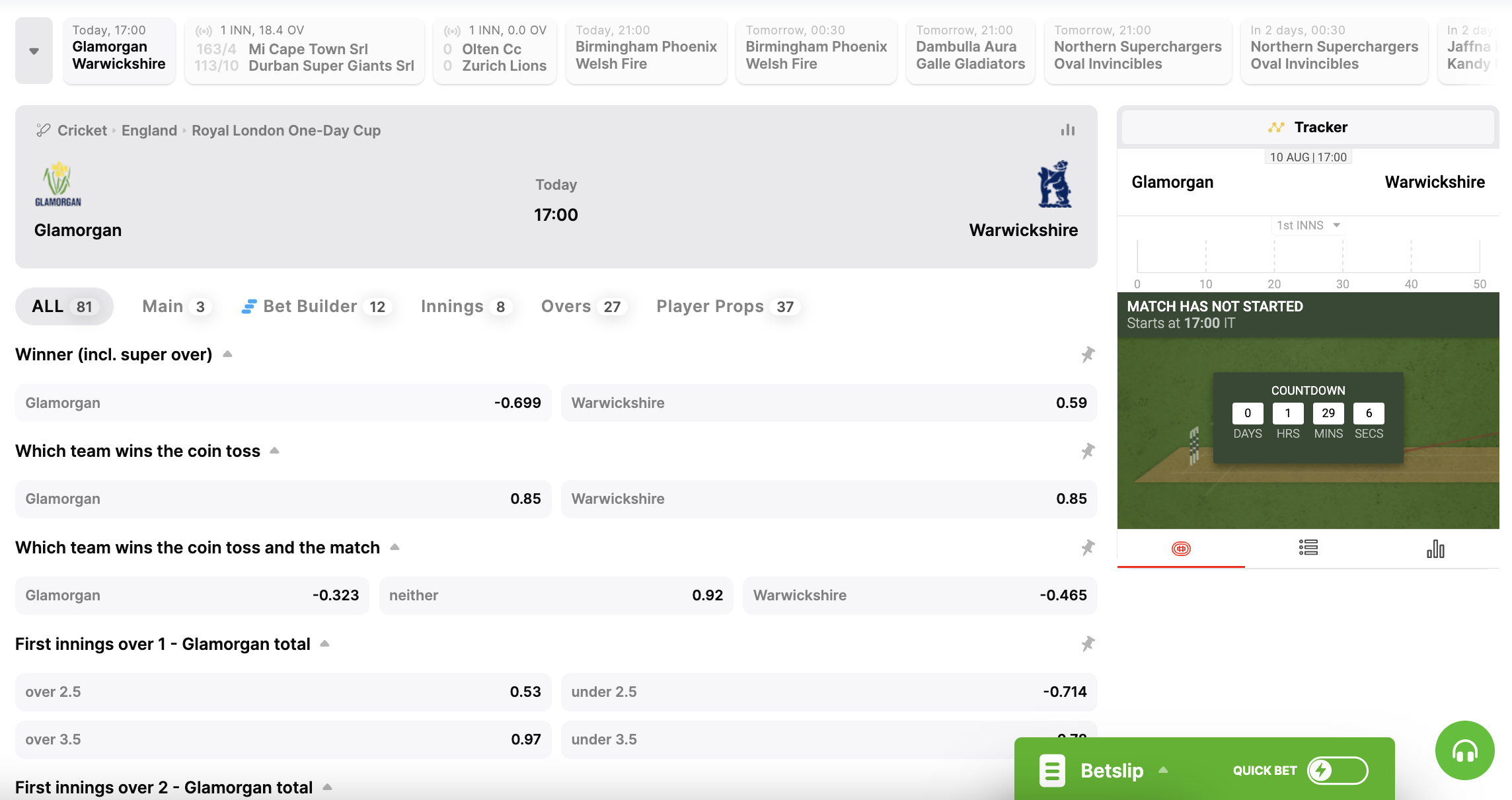Open live Mi Cape Town Srl match card
This screenshot has width=1512, height=800.
(305, 51)
